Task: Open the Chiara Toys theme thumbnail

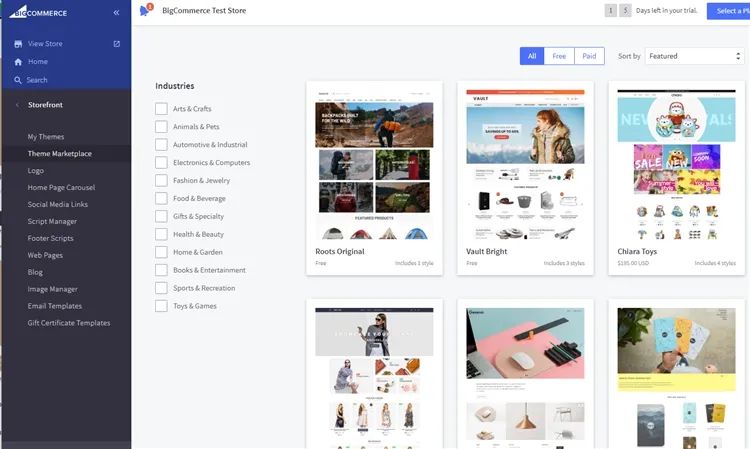Action: tap(676, 164)
